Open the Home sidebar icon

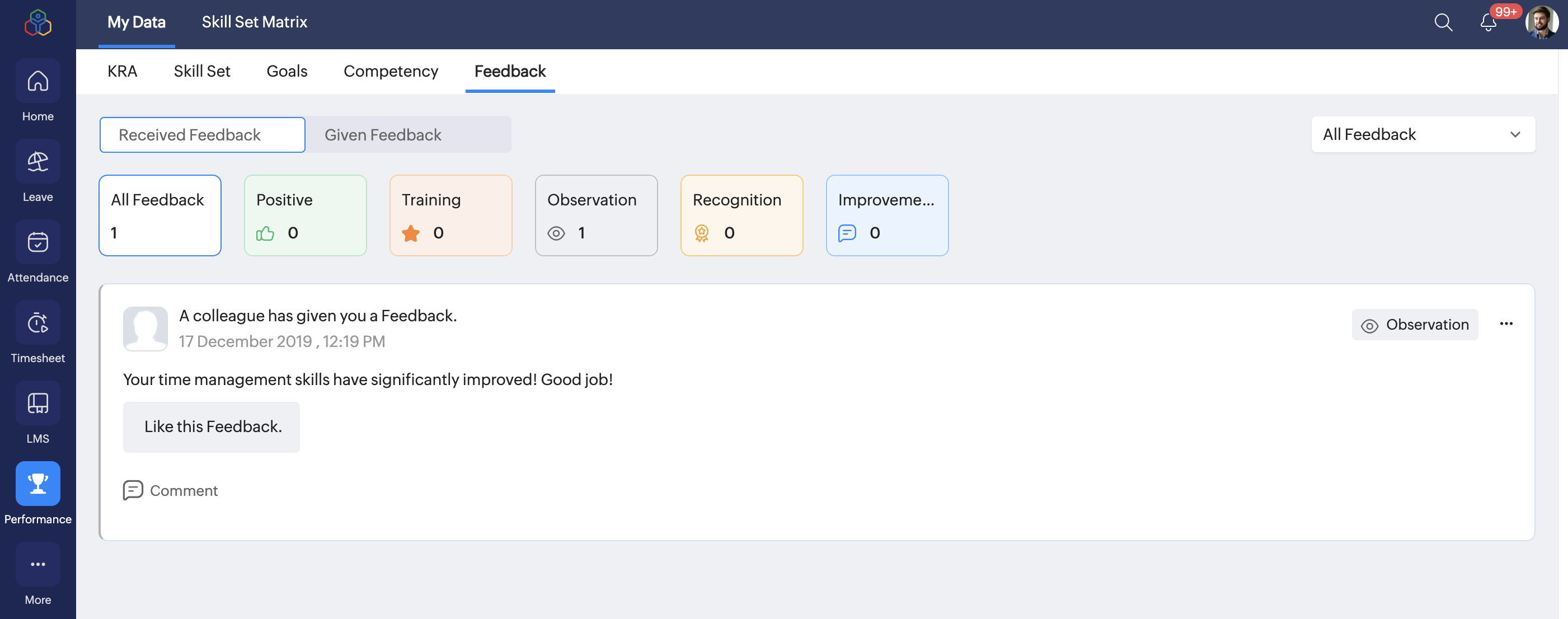coord(37,82)
